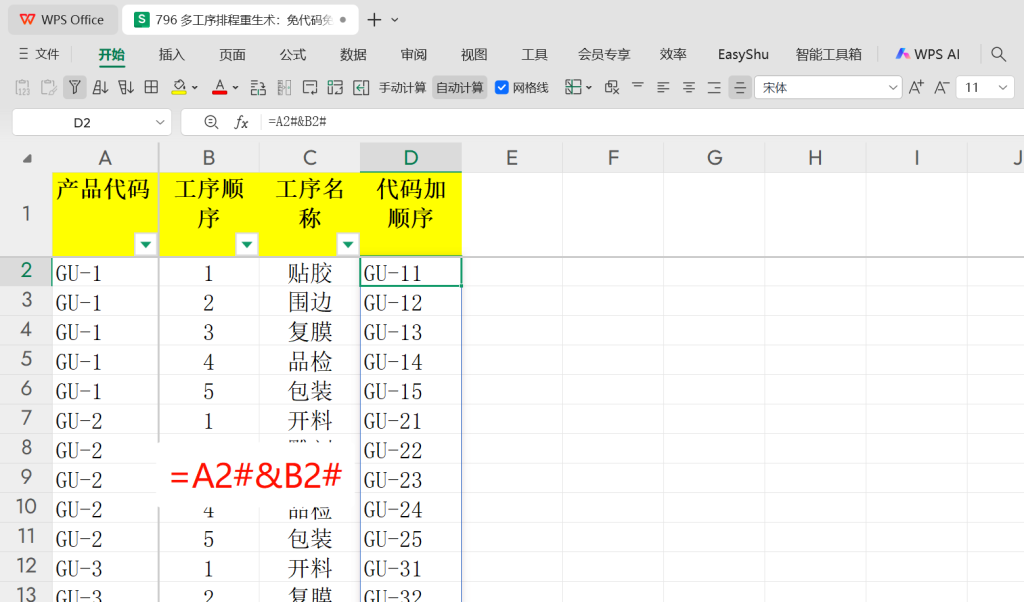This screenshot has height=602, width=1024.
Task: Open the 效率 Efficiency tab
Action: pyautogui.click(x=673, y=55)
